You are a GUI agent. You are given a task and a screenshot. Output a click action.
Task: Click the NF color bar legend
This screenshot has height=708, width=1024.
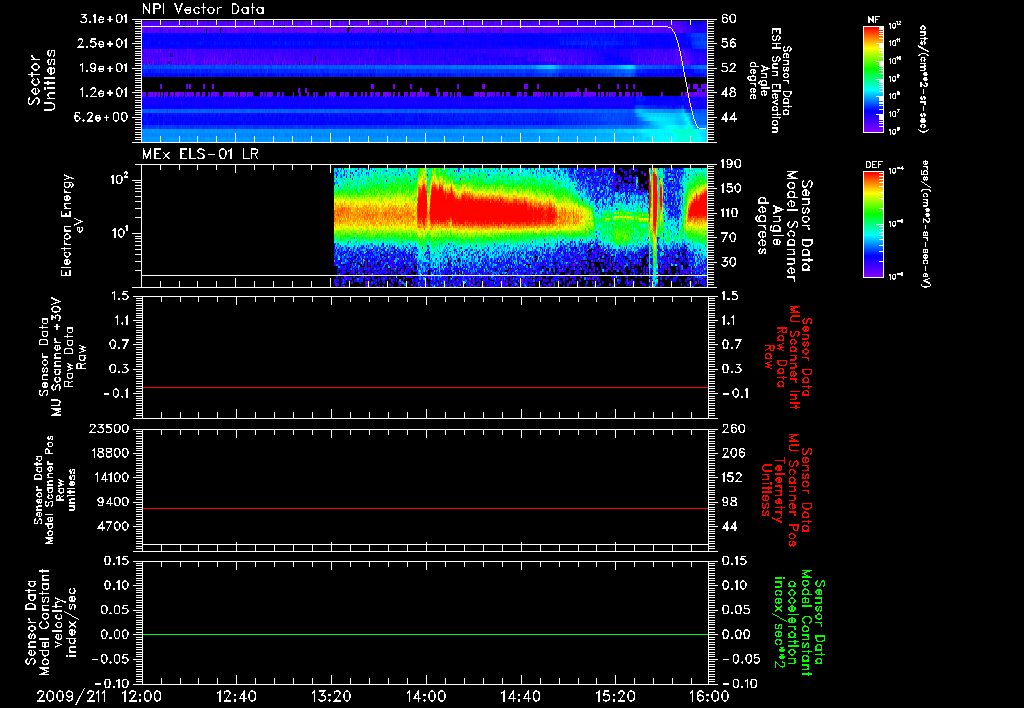point(873,79)
